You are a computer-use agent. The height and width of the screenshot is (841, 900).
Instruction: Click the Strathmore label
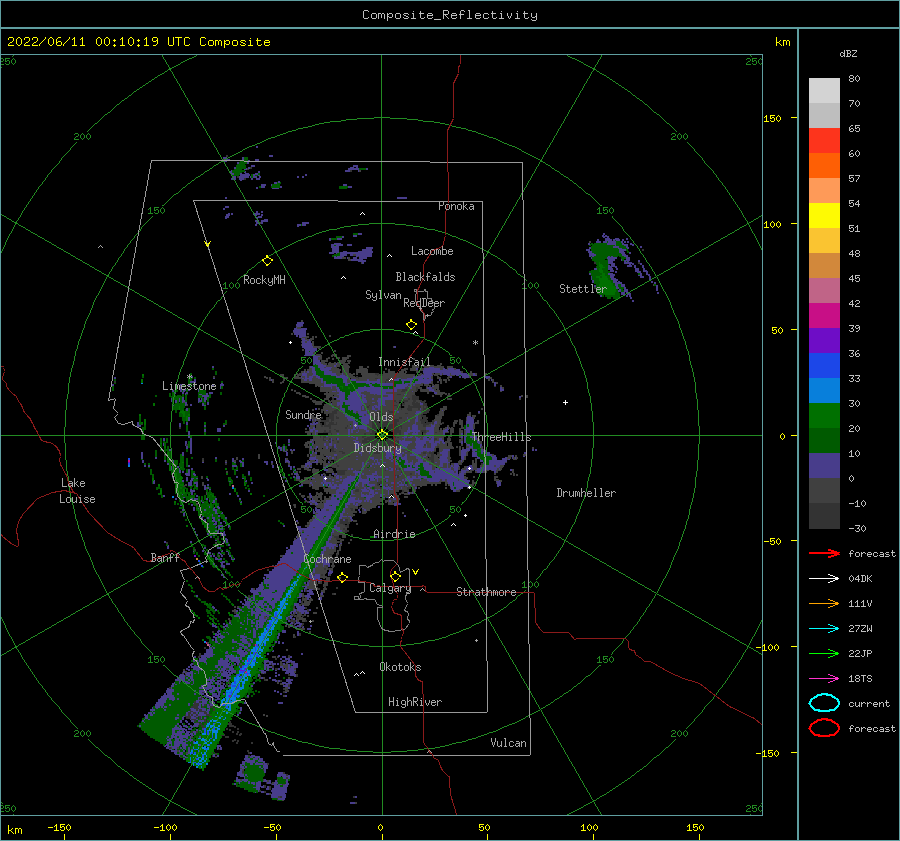pos(486,592)
